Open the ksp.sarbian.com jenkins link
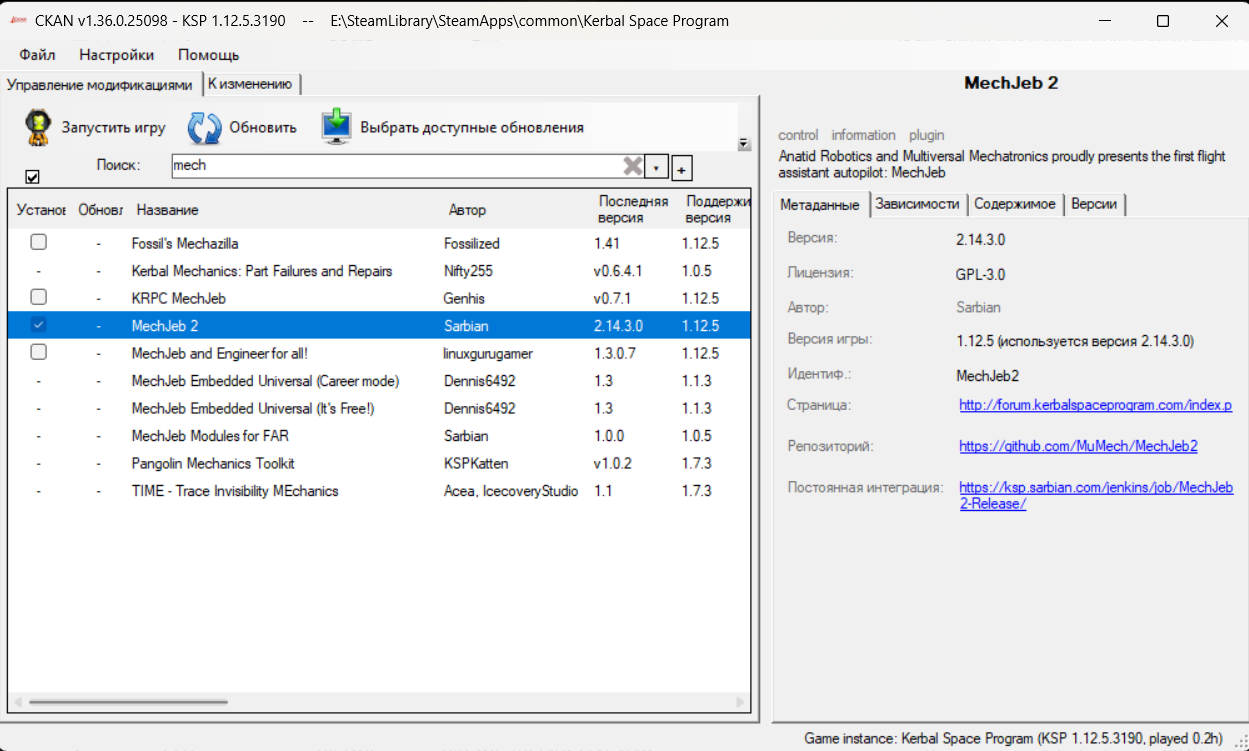 [1096, 496]
